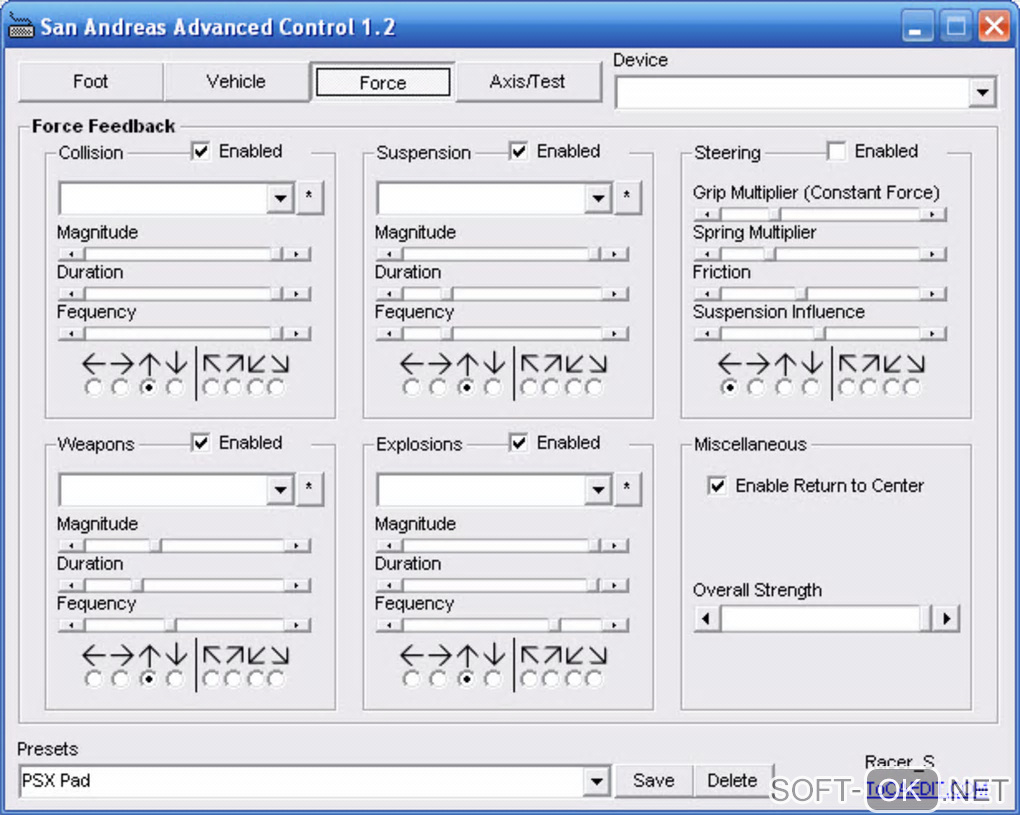
Task: Select up-right diagonal radio in Weapons
Action: (233, 679)
